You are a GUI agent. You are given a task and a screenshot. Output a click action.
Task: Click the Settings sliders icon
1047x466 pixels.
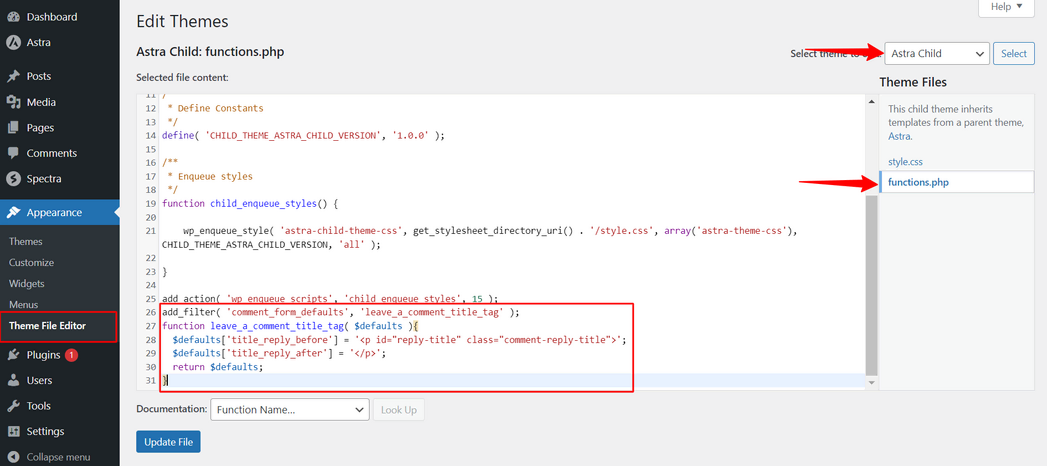point(14,432)
